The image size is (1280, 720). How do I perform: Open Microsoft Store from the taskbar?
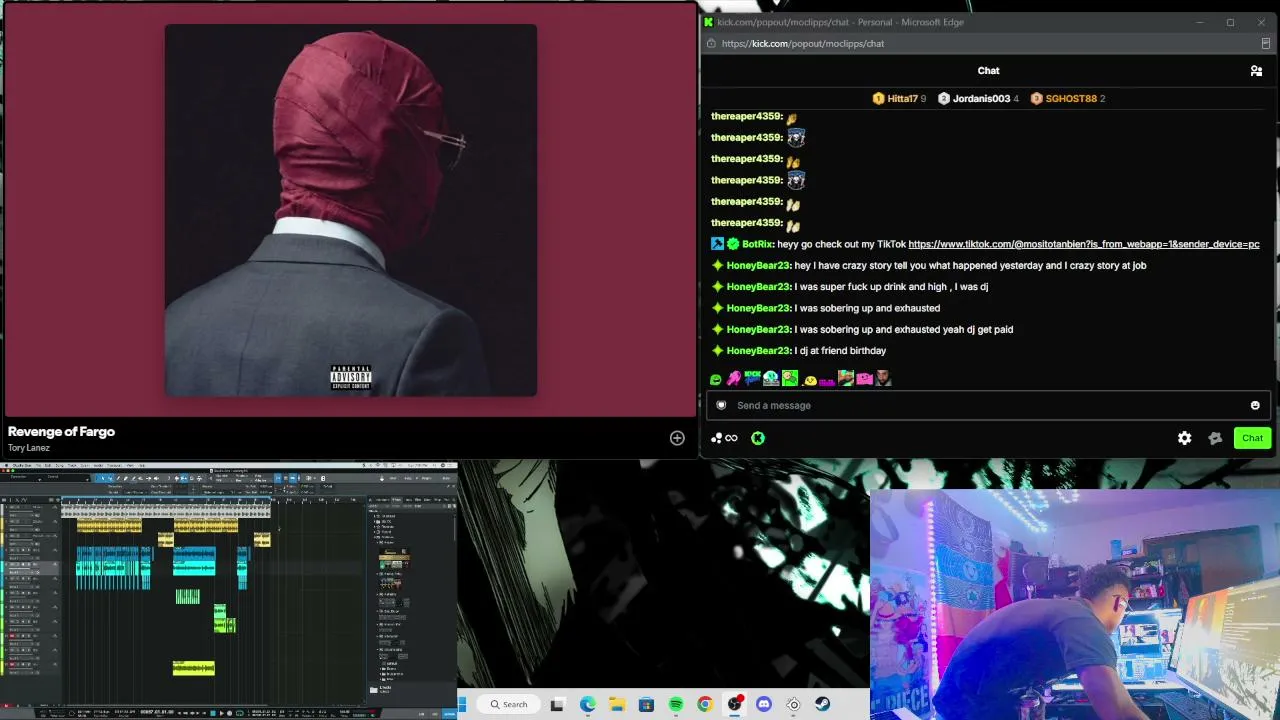click(646, 704)
